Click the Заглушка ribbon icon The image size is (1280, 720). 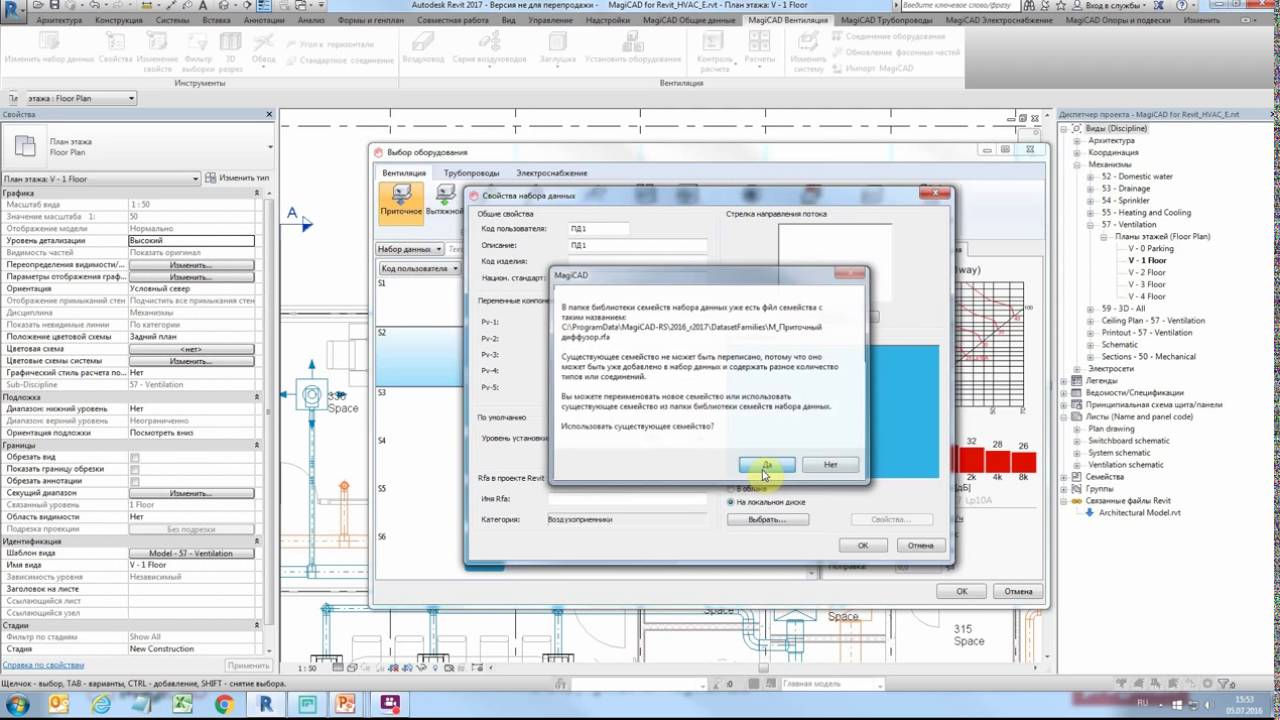click(558, 47)
